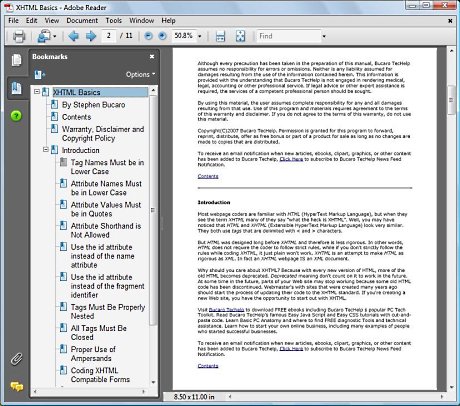Select All Tags Must Be Closed bookmark
460x406 pixels.
click(99, 333)
